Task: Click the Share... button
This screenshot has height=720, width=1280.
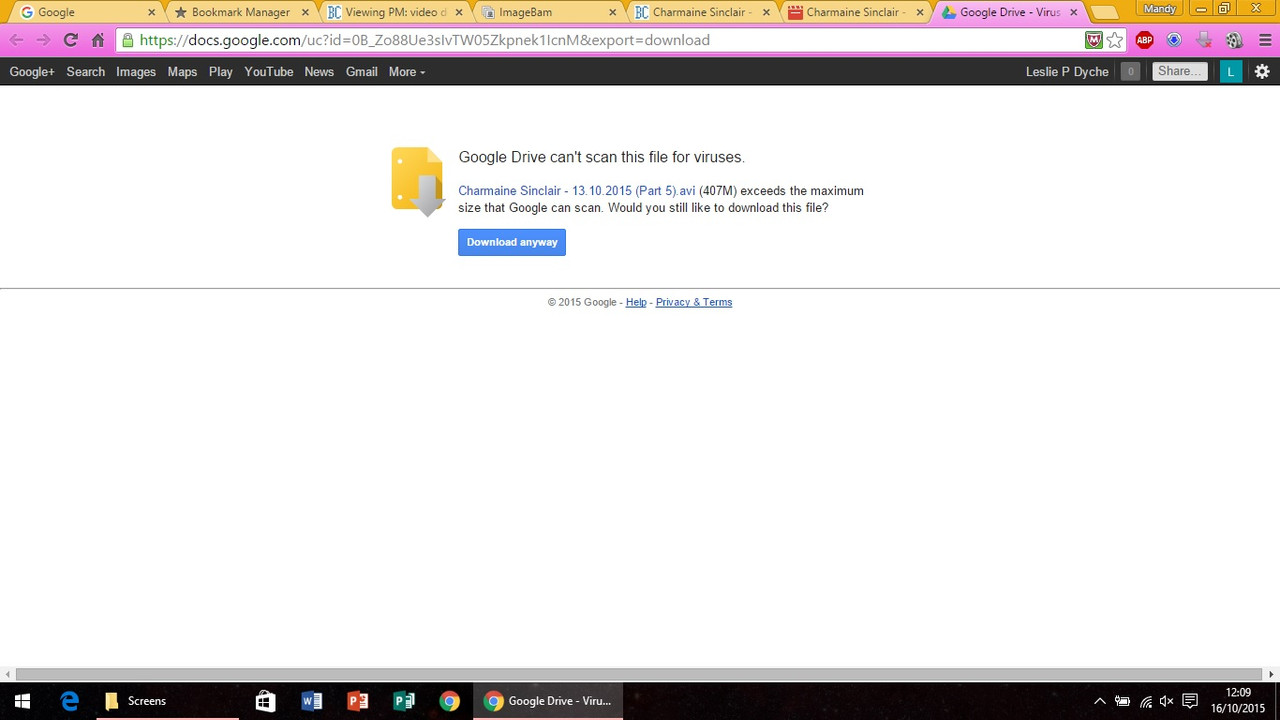Action: point(1180,71)
